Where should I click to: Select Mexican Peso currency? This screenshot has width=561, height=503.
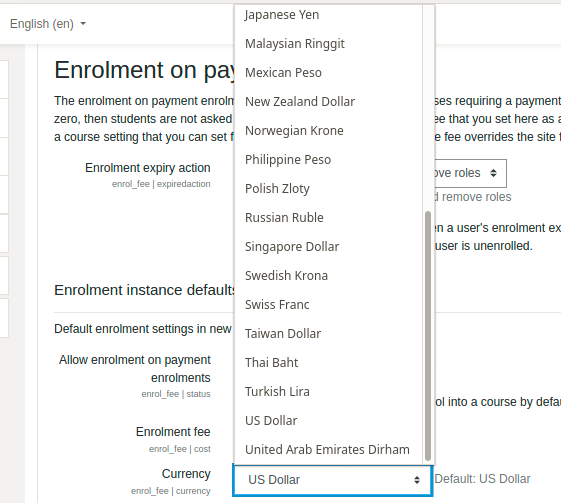[328, 73]
